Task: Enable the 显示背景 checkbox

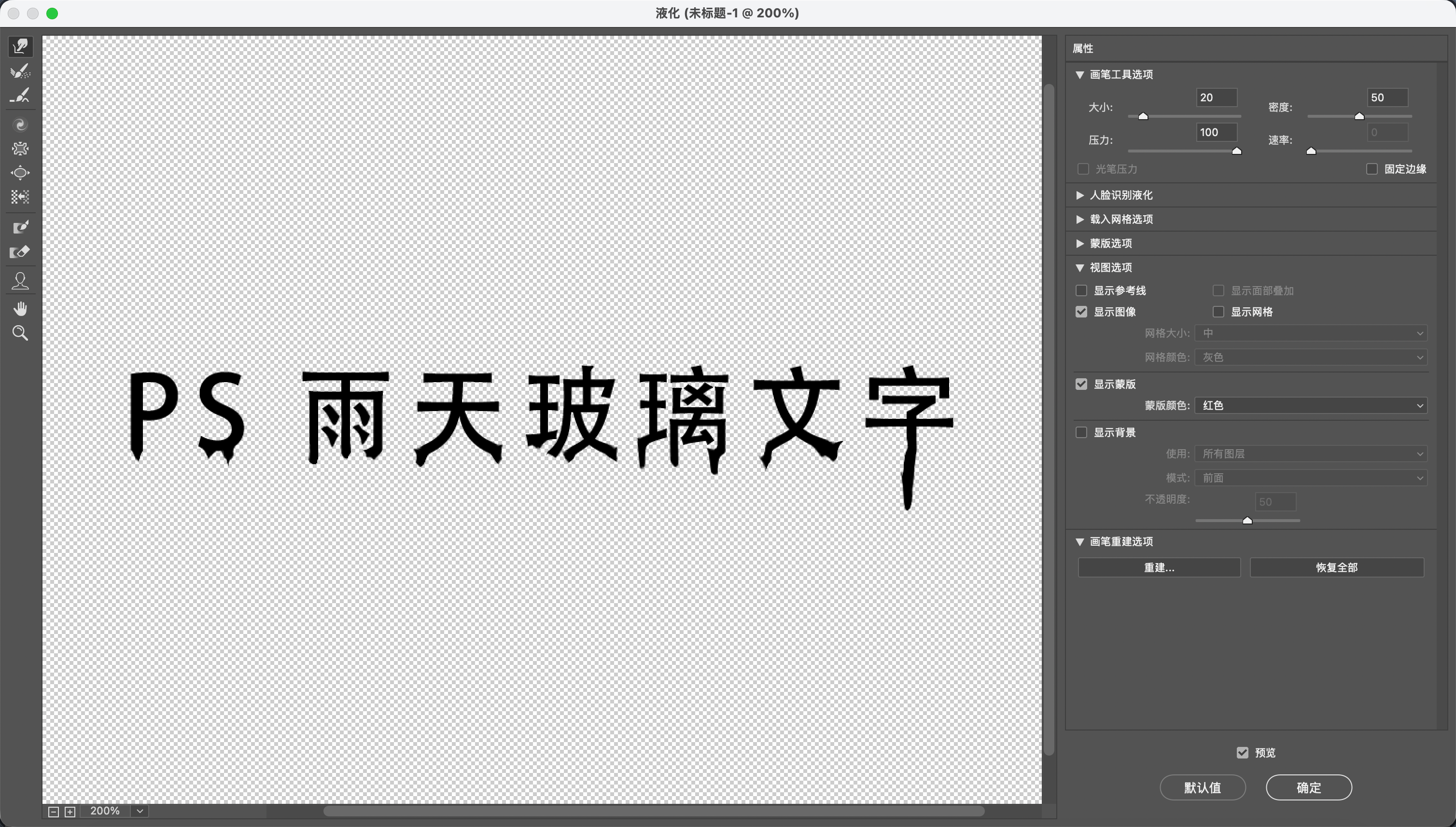Action: pyautogui.click(x=1081, y=432)
